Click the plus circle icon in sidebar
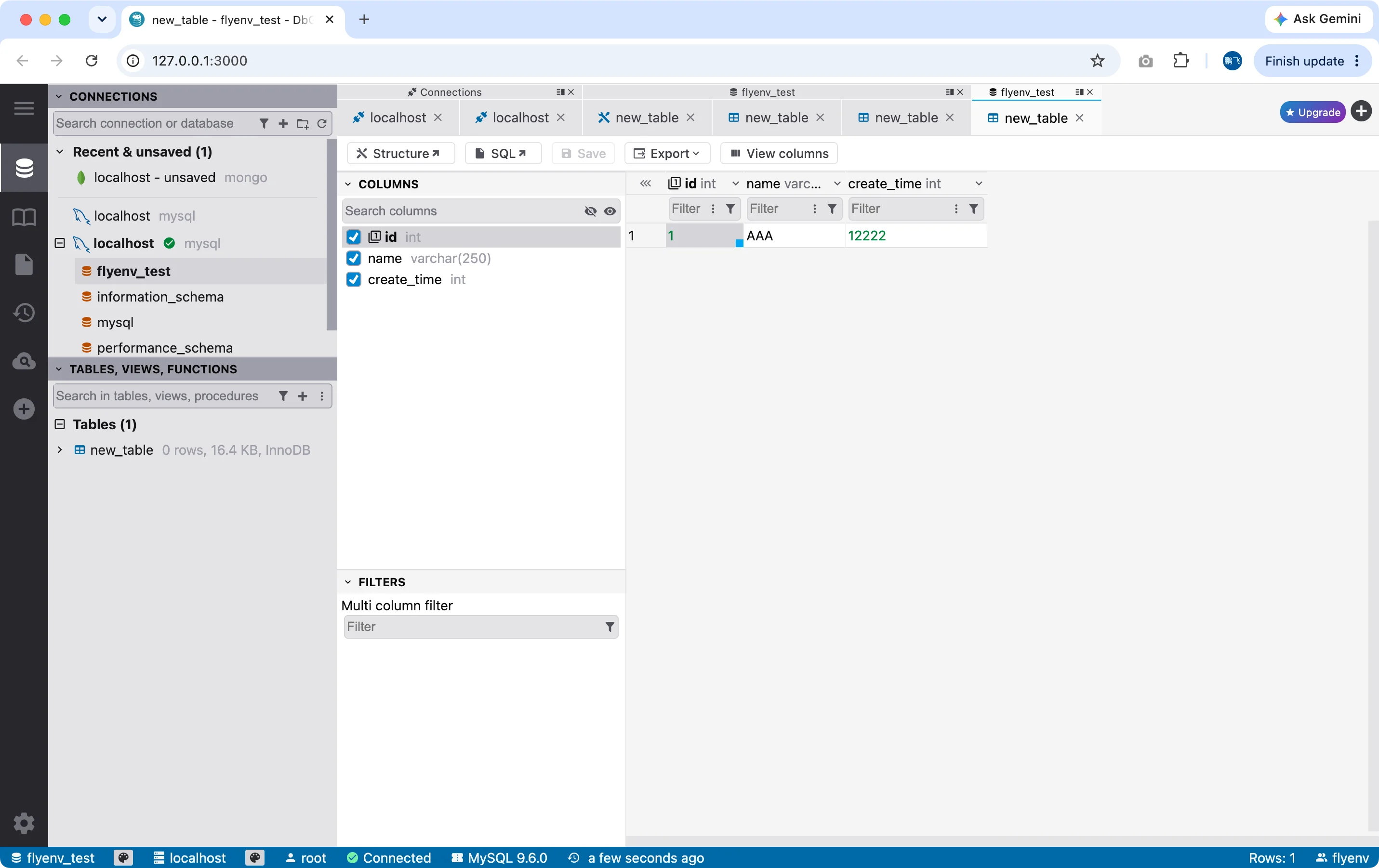1379x868 pixels. pyautogui.click(x=24, y=409)
